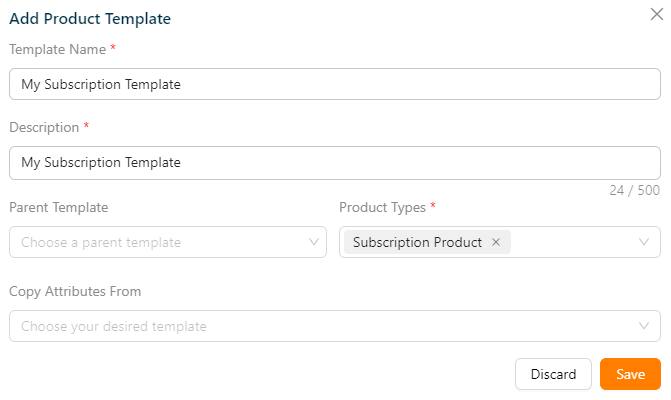Save the product template
The image size is (671, 400).
tap(630, 374)
